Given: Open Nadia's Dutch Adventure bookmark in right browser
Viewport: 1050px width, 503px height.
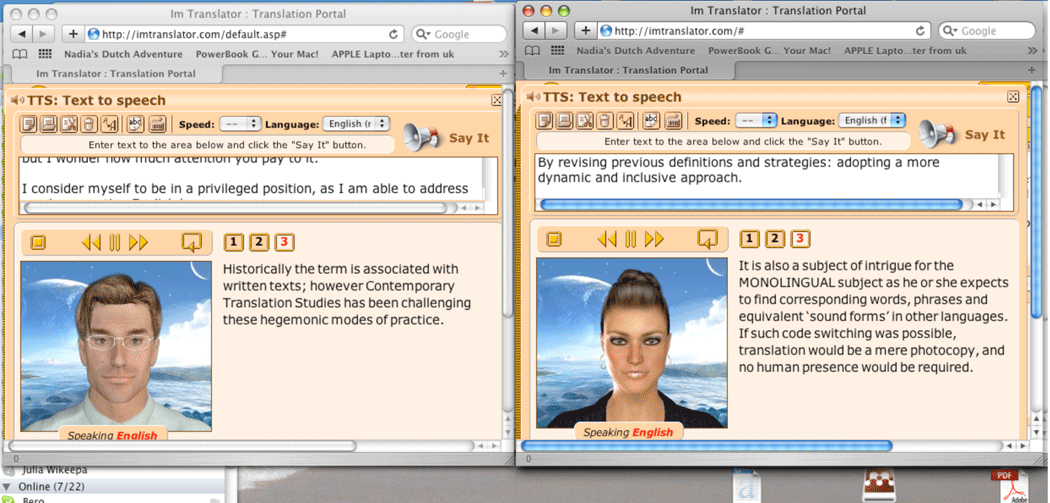Looking at the screenshot, I should 635,51.
